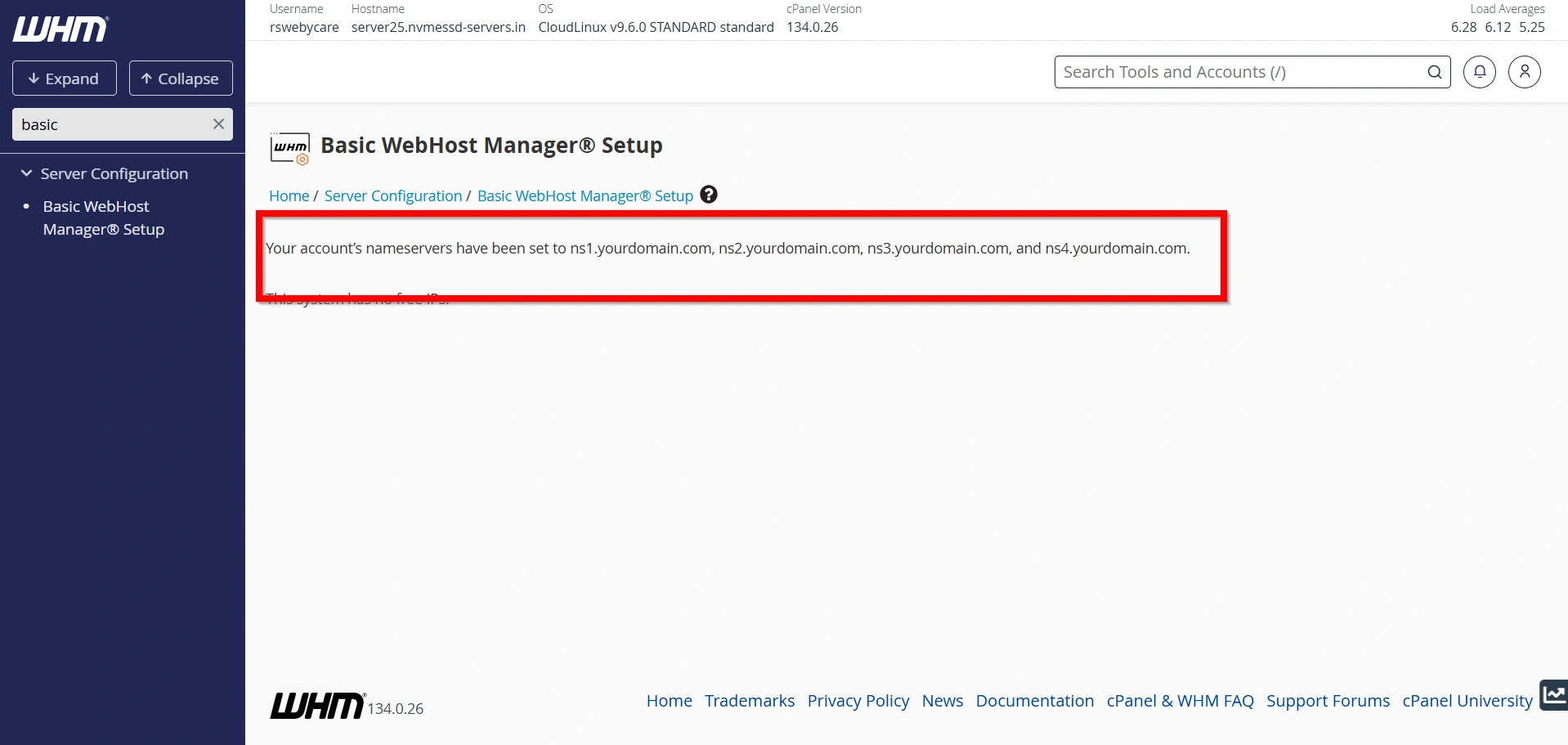Screen dimensions: 1568x745
Task: Go to Home breadcrumb link
Action: coord(289,195)
